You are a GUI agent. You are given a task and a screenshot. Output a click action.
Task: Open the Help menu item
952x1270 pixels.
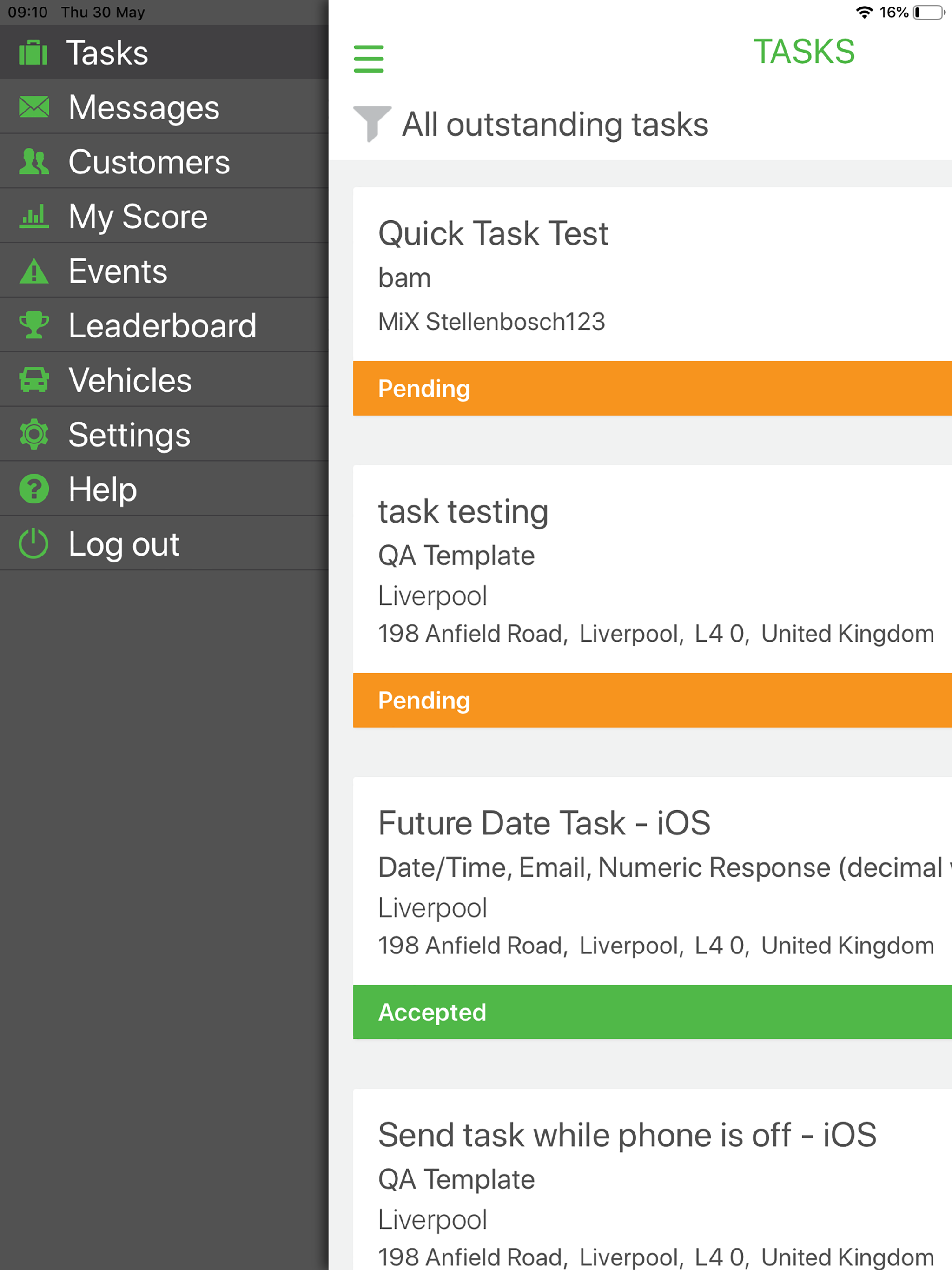(x=164, y=489)
